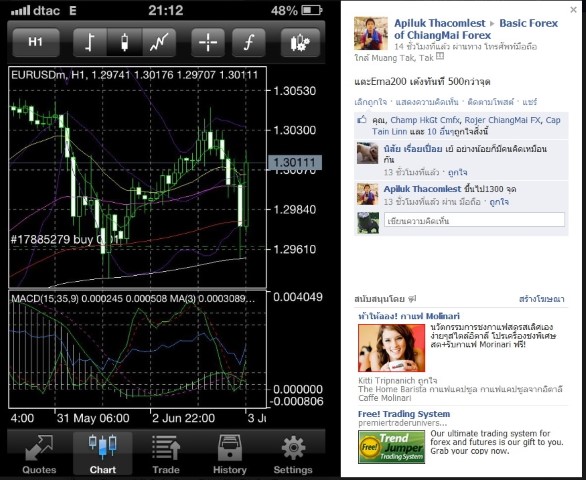Open the Free! Trading System ad
The height and width of the screenshot is (480, 586).
coord(404,414)
